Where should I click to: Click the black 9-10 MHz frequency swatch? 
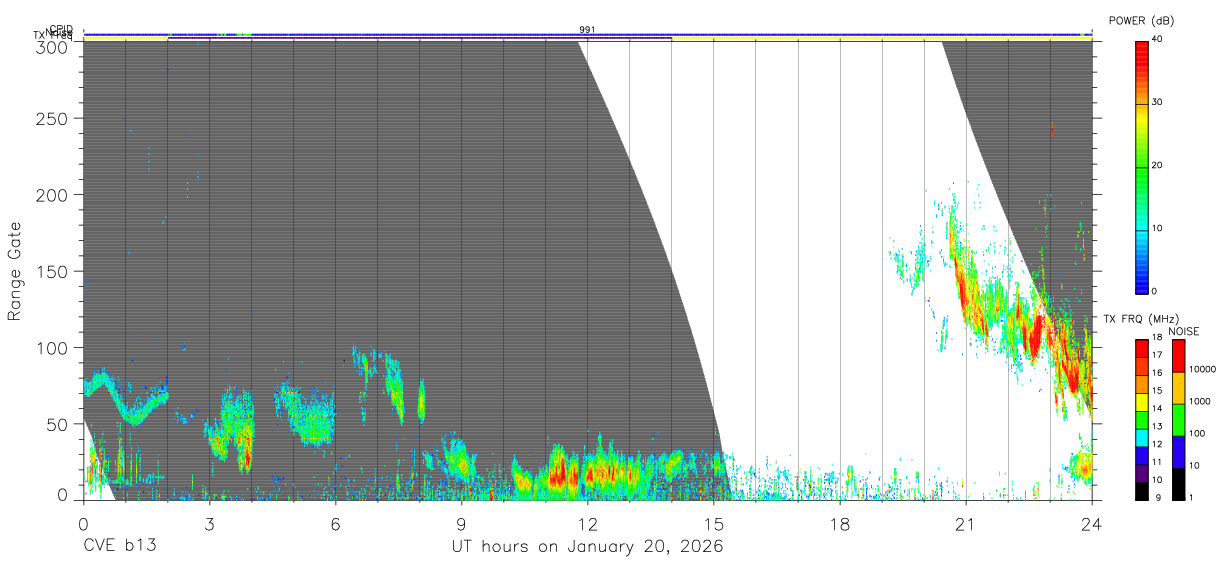1142,491
